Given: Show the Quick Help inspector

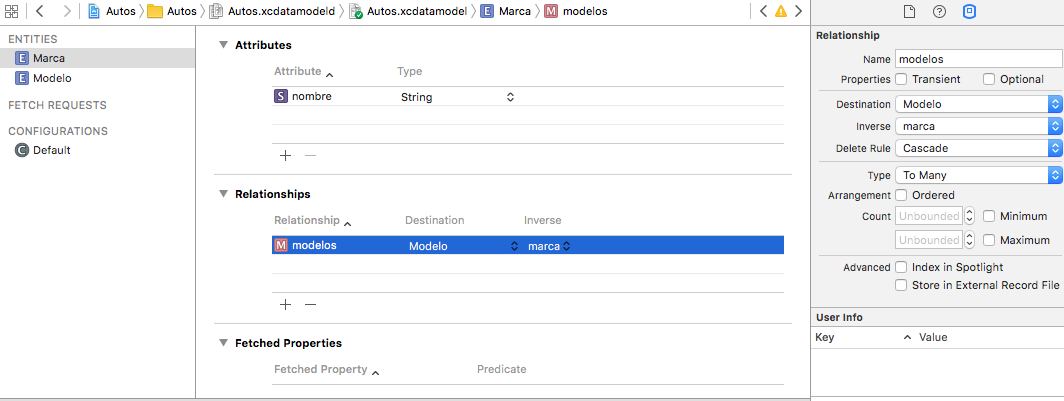Looking at the screenshot, I should (x=939, y=12).
